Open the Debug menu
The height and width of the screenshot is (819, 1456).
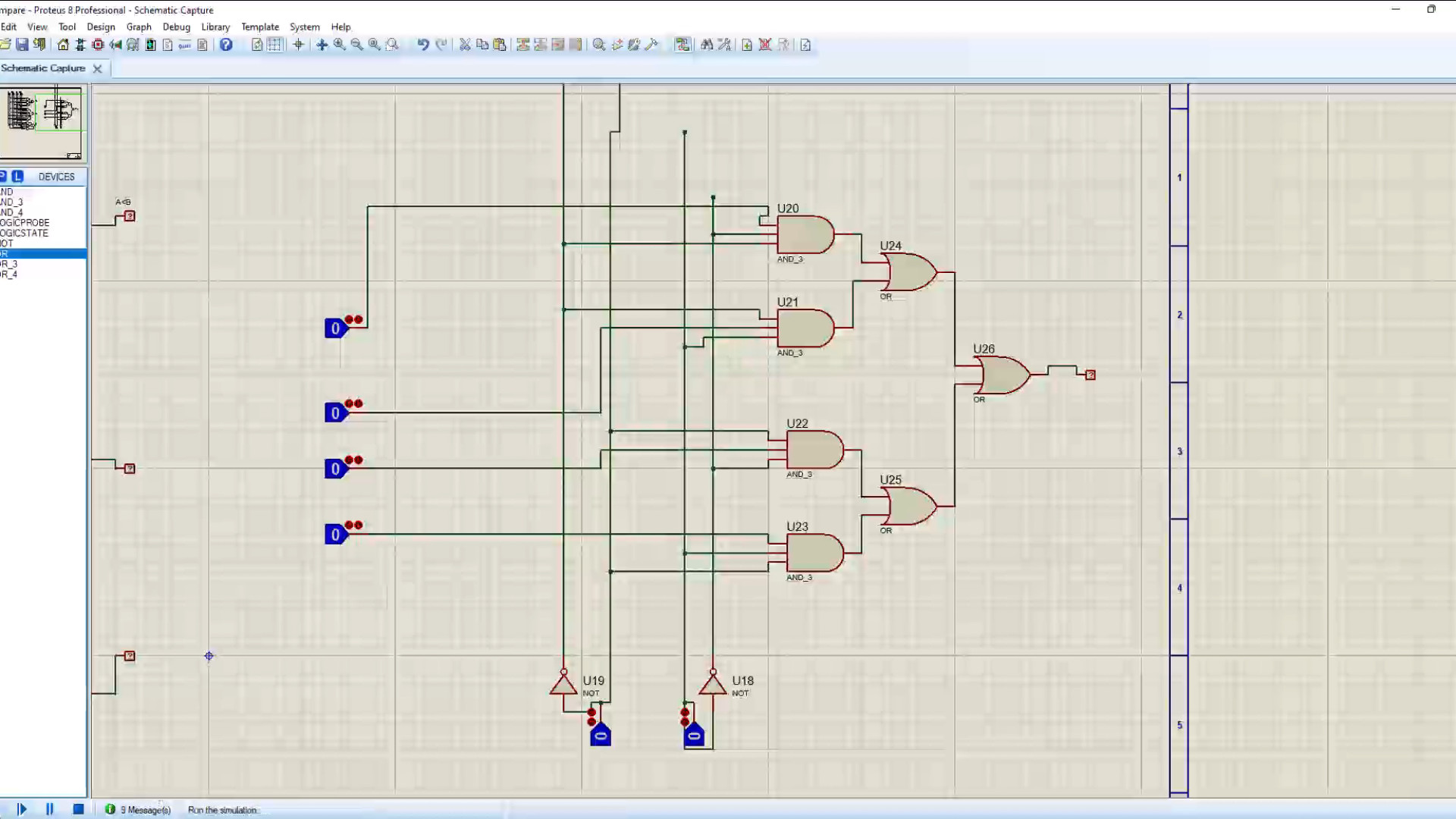(176, 27)
